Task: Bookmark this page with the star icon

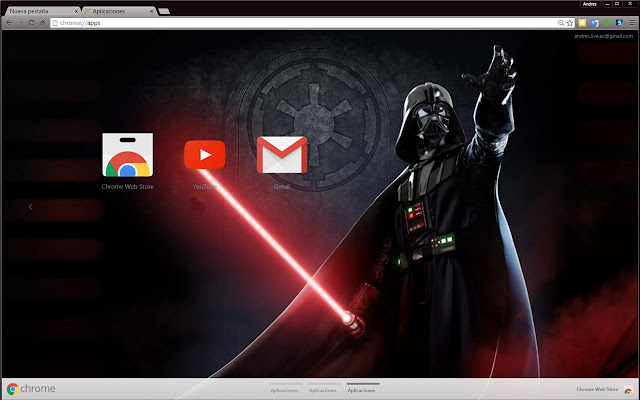Action: [x=570, y=23]
